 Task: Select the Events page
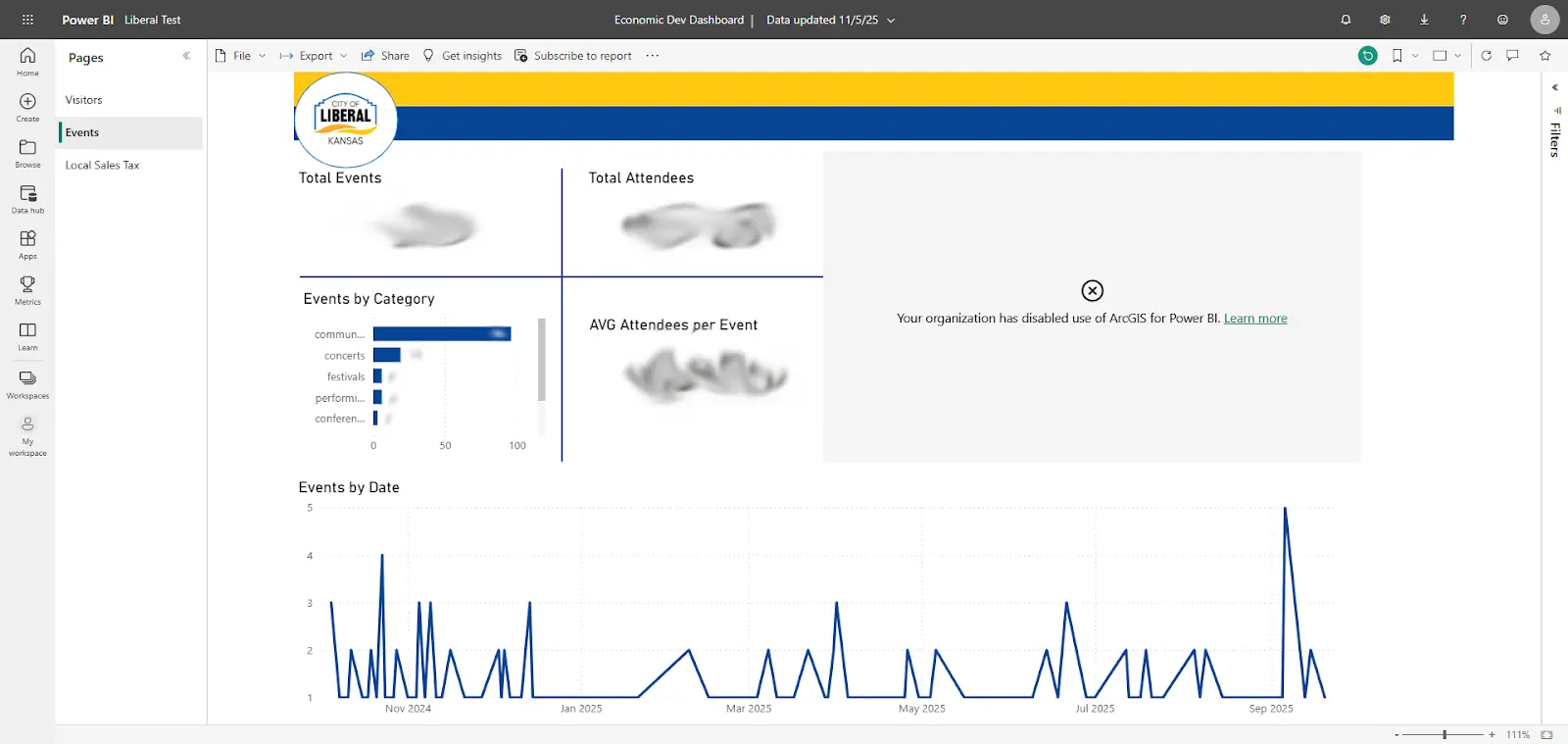click(x=130, y=133)
